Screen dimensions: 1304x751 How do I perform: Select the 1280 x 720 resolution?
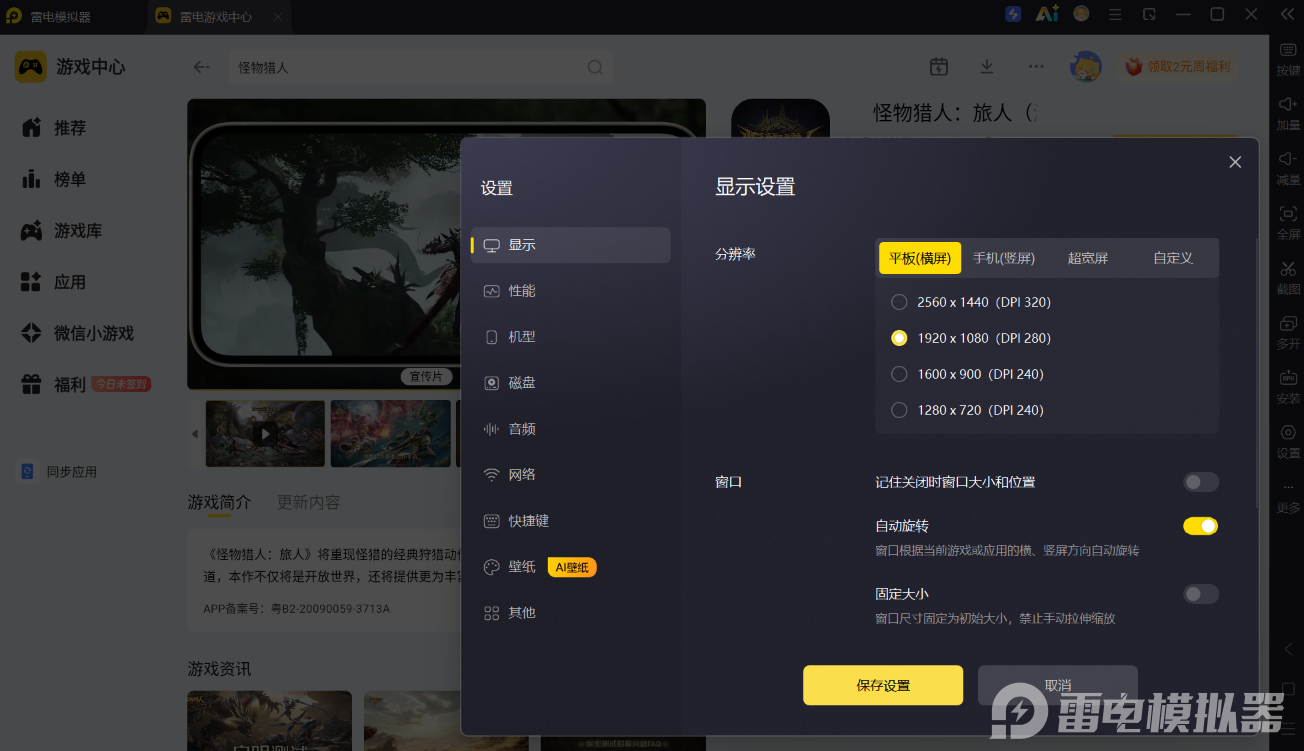(899, 410)
